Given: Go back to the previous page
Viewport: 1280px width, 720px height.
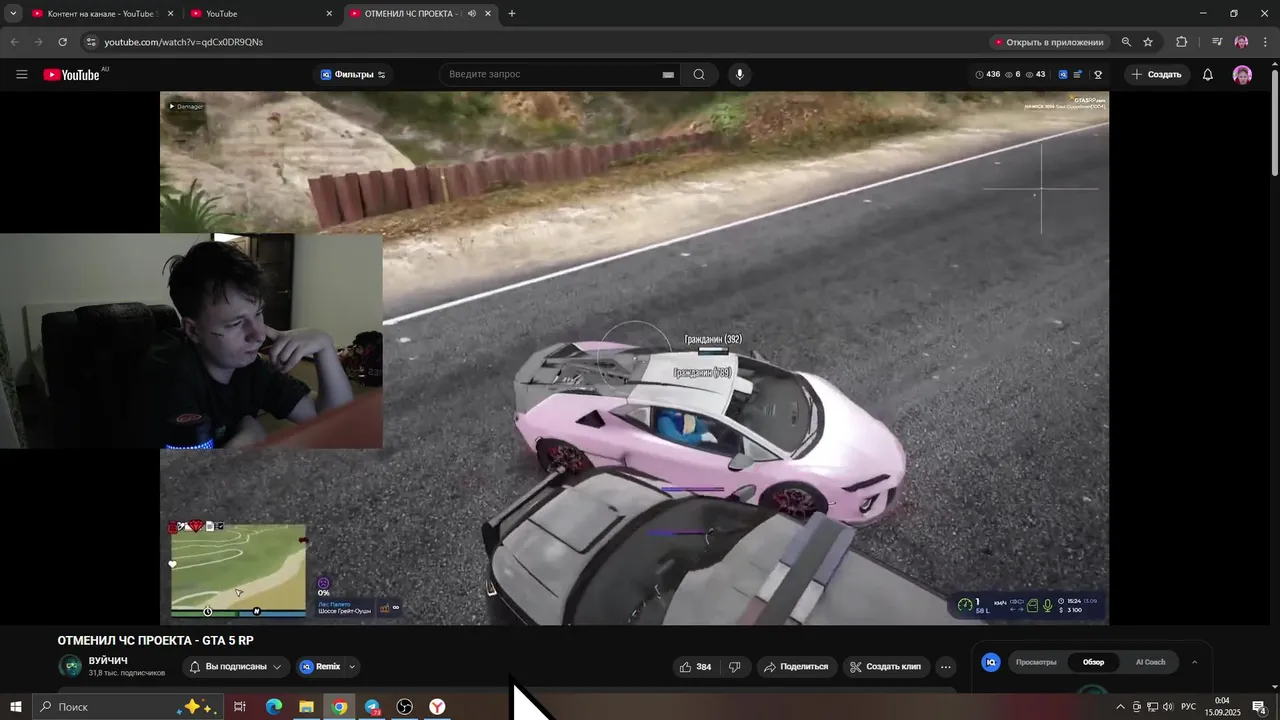Looking at the screenshot, I should point(14,42).
